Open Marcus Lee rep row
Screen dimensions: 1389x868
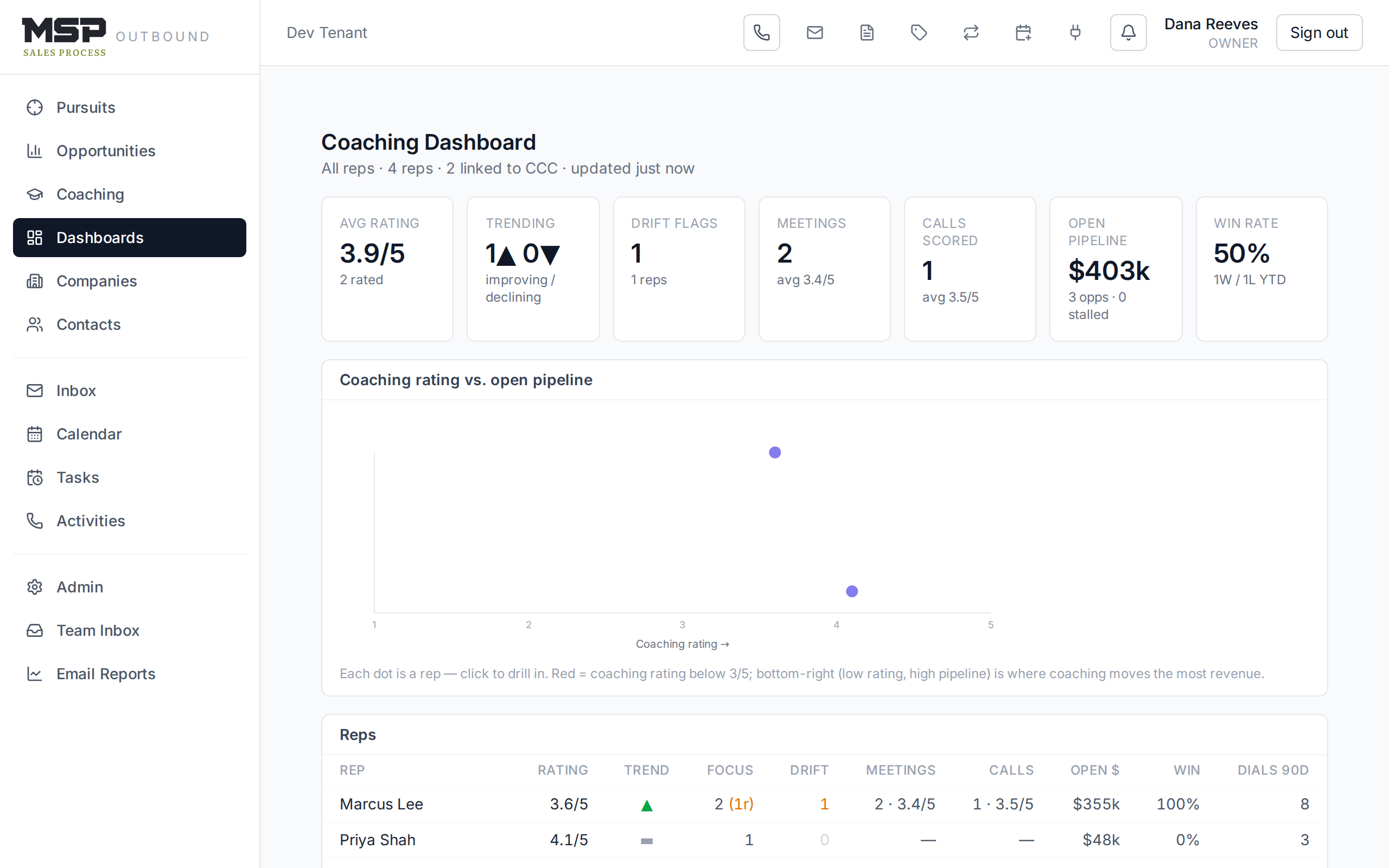[x=824, y=805]
